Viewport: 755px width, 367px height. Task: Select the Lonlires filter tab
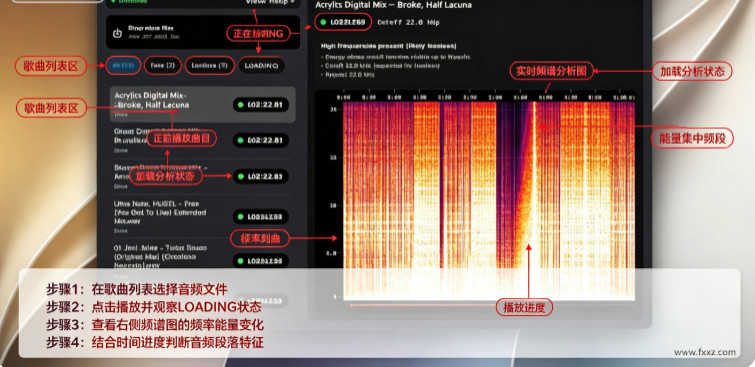pos(209,65)
